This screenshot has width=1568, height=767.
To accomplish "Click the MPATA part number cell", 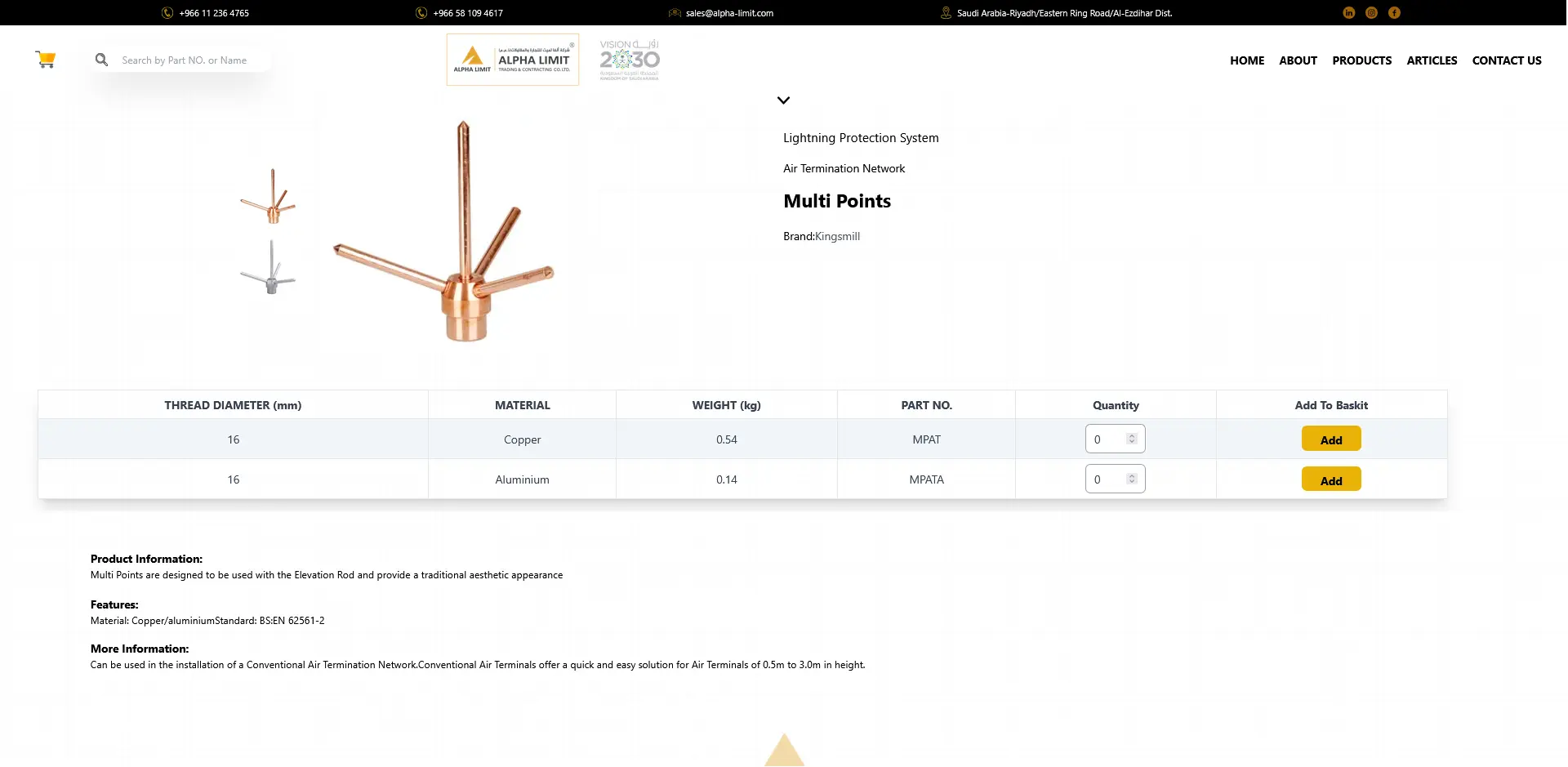I will [x=927, y=479].
